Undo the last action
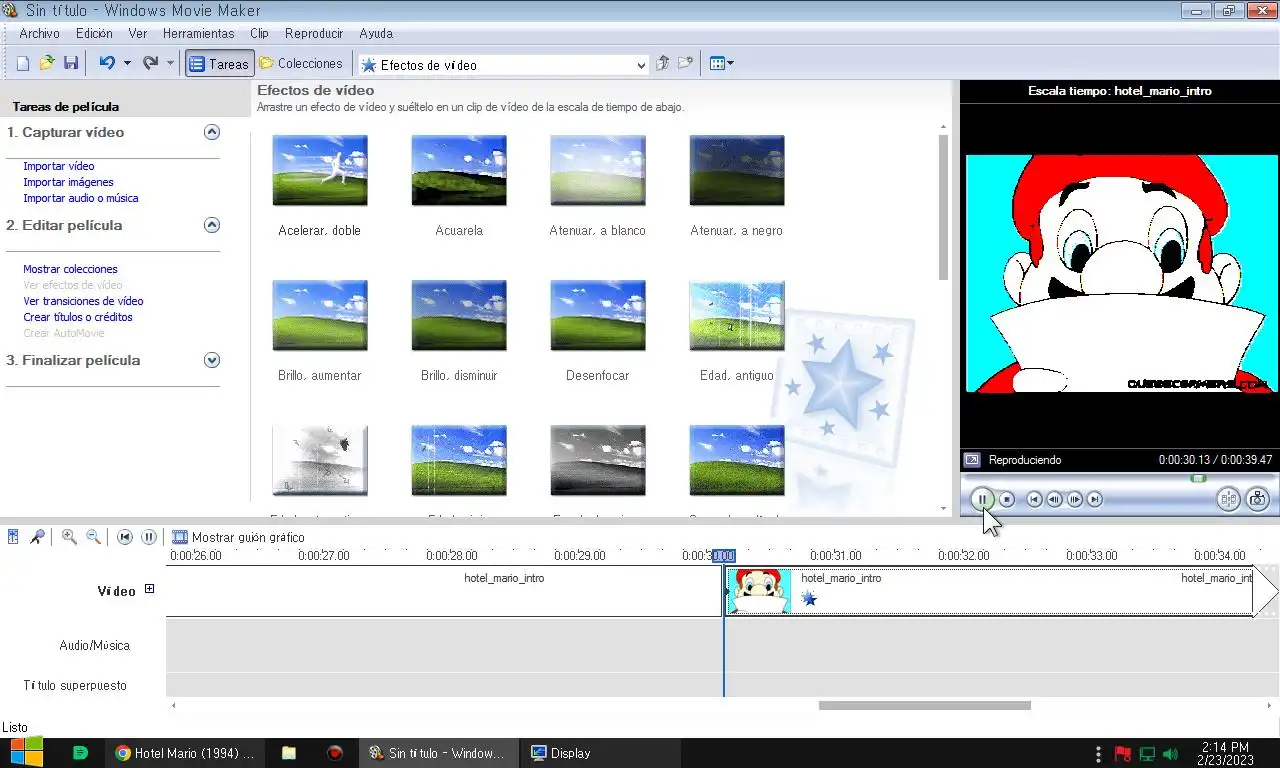The height and width of the screenshot is (768, 1280). click(x=107, y=63)
